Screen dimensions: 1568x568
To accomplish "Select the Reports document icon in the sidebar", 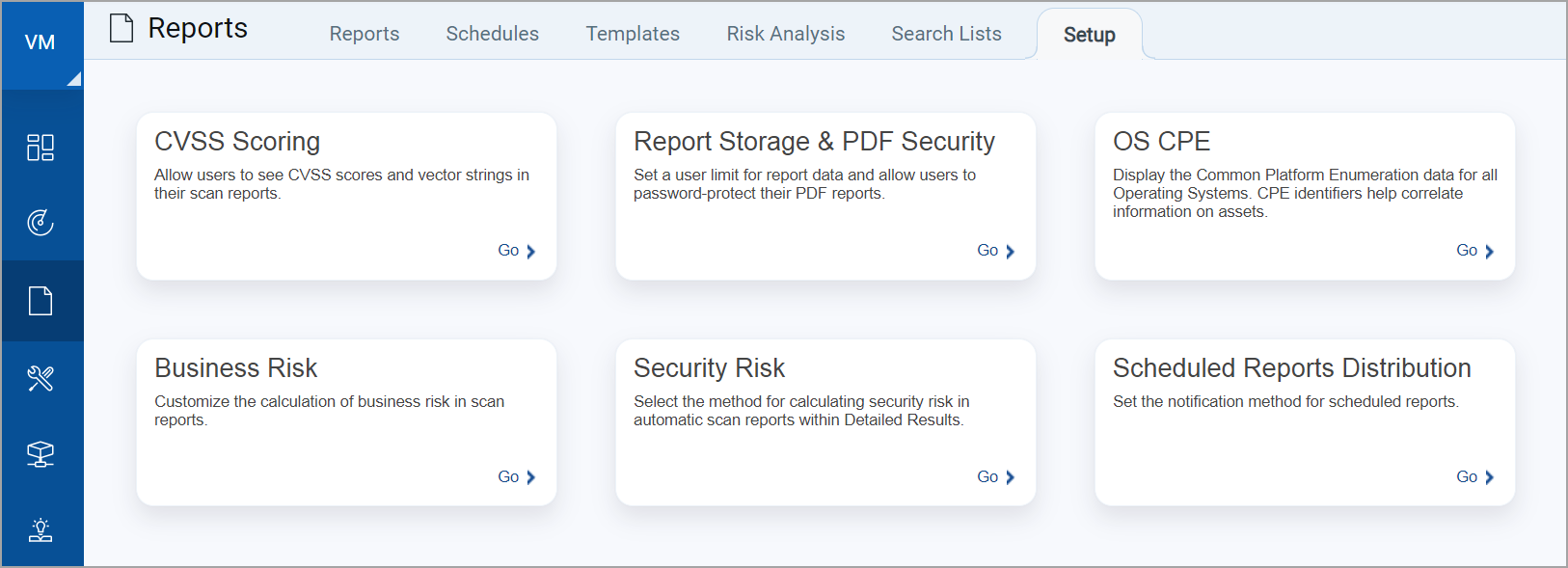I will [x=41, y=300].
